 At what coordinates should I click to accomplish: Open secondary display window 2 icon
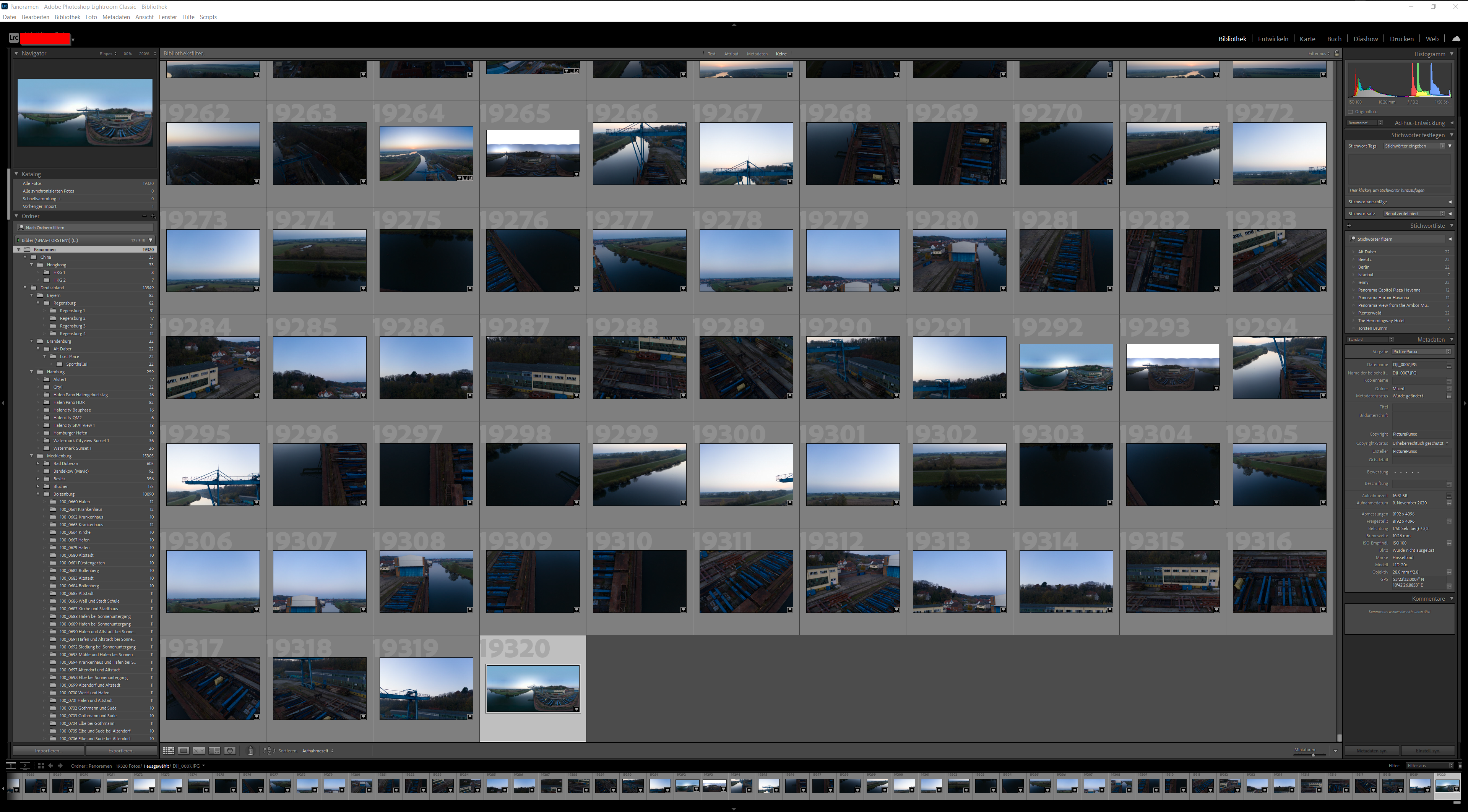[x=25, y=766]
